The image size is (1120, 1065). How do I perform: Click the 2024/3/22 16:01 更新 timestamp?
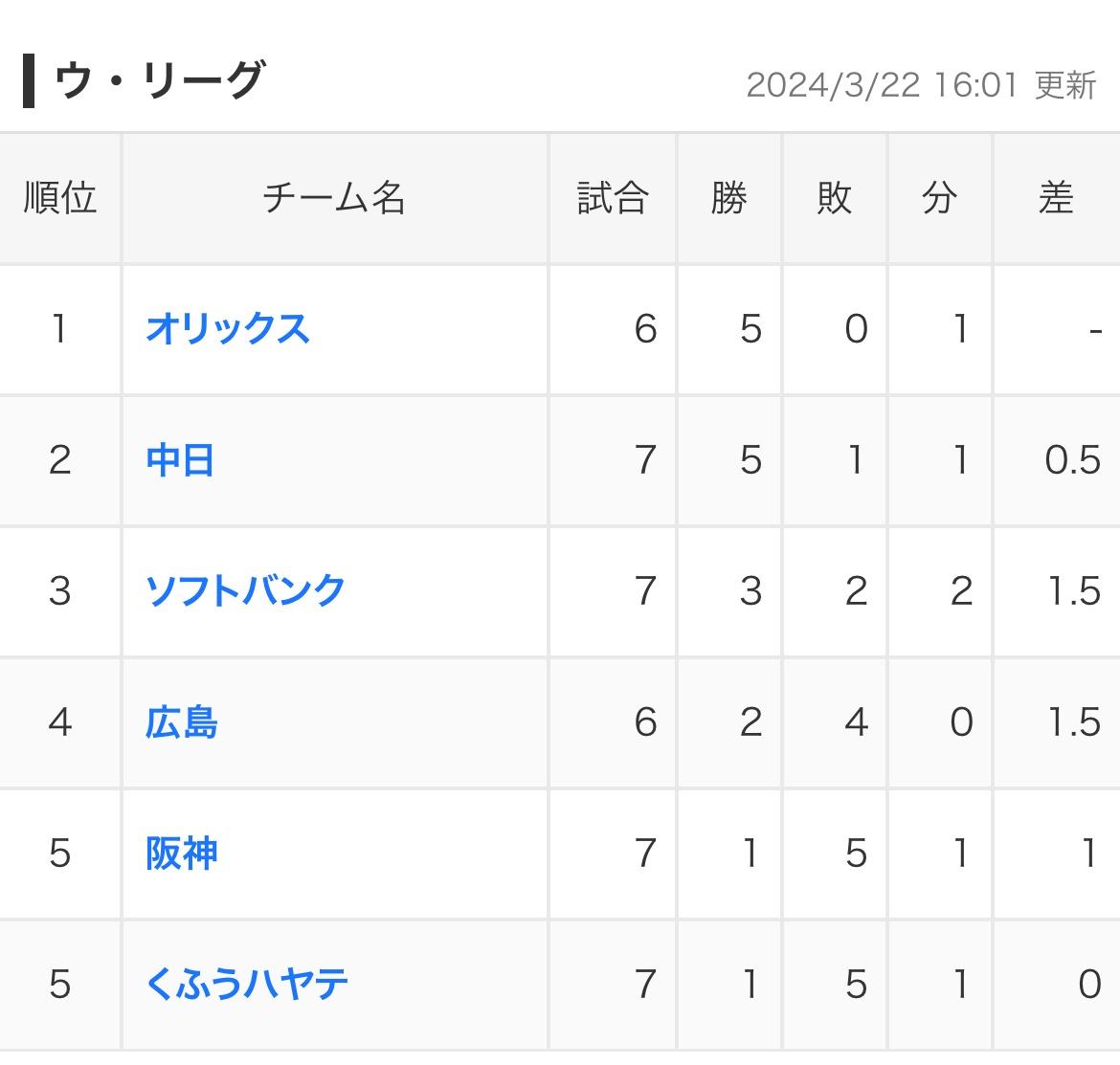[921, 86]
